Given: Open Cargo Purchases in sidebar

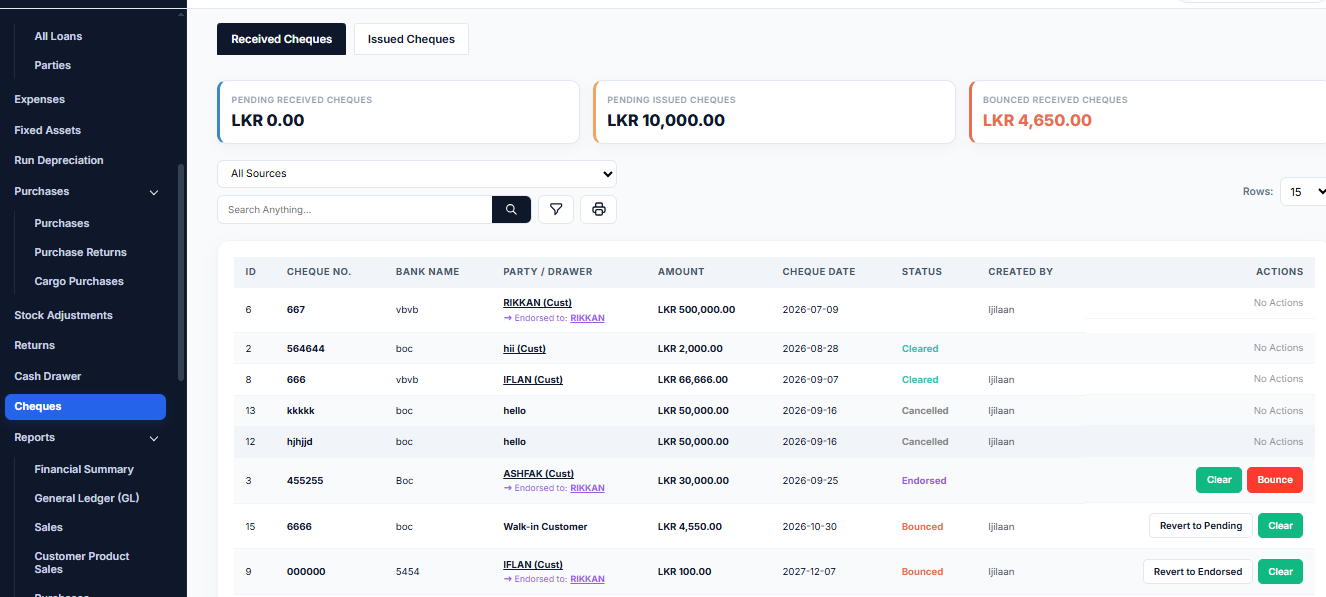Looking at the screenshot, I should tap(79, 281).
